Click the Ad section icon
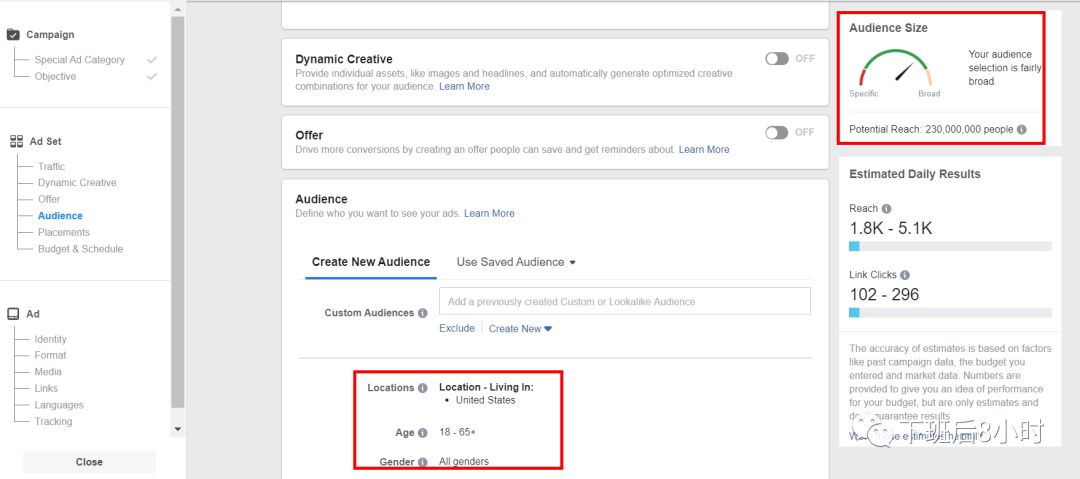This screenshot has width=1080, height=479. (x=13, y=314)
